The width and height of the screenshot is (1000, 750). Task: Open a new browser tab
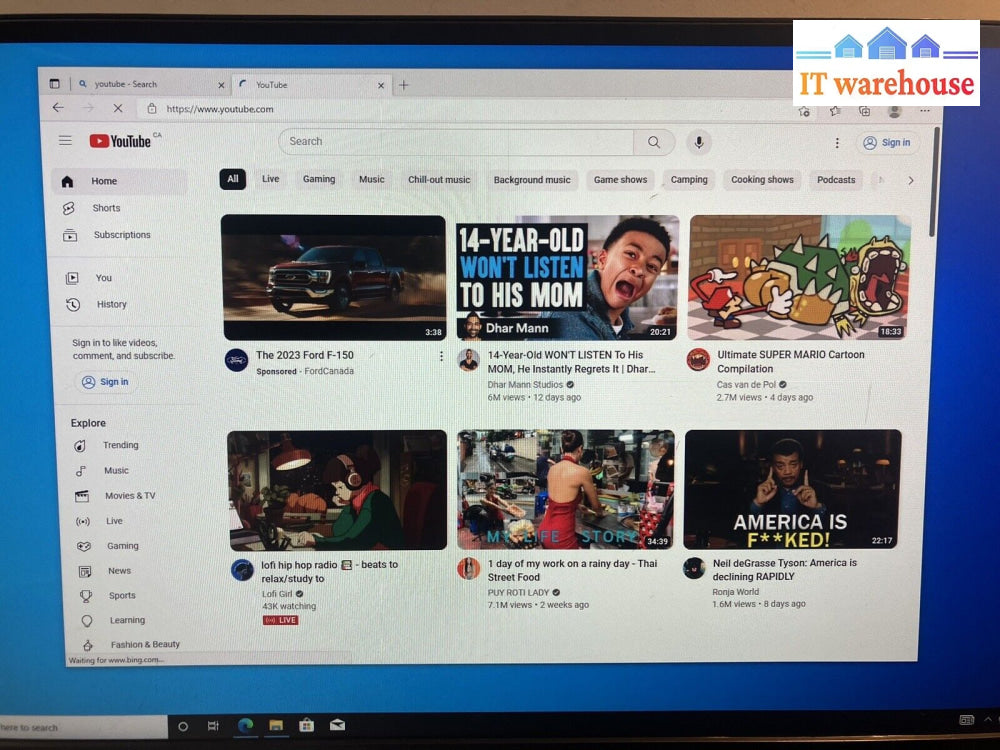pos(404,85)
